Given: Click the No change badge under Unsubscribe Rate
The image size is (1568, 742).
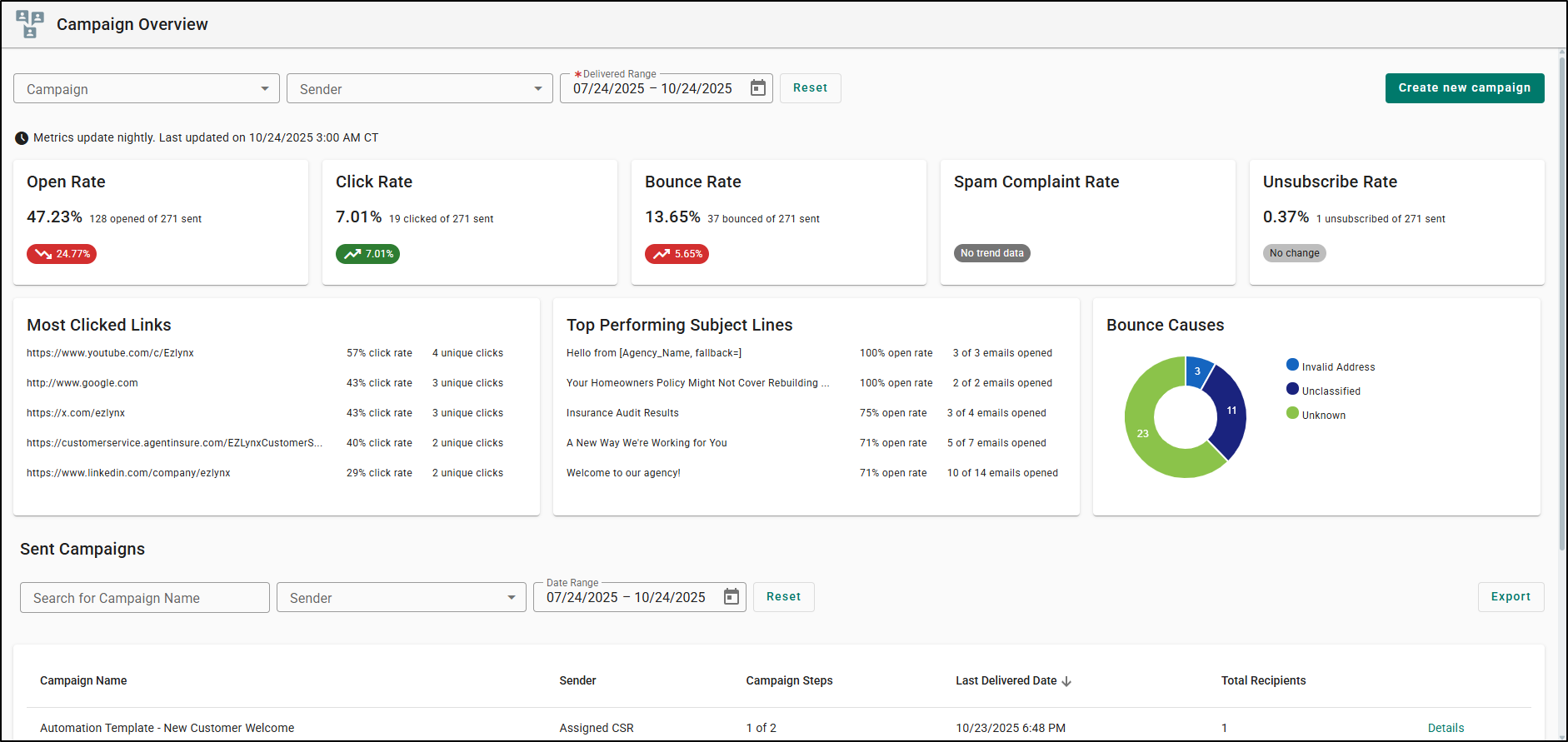Looking at the screenshot, I should click(x=1294, y=253).
